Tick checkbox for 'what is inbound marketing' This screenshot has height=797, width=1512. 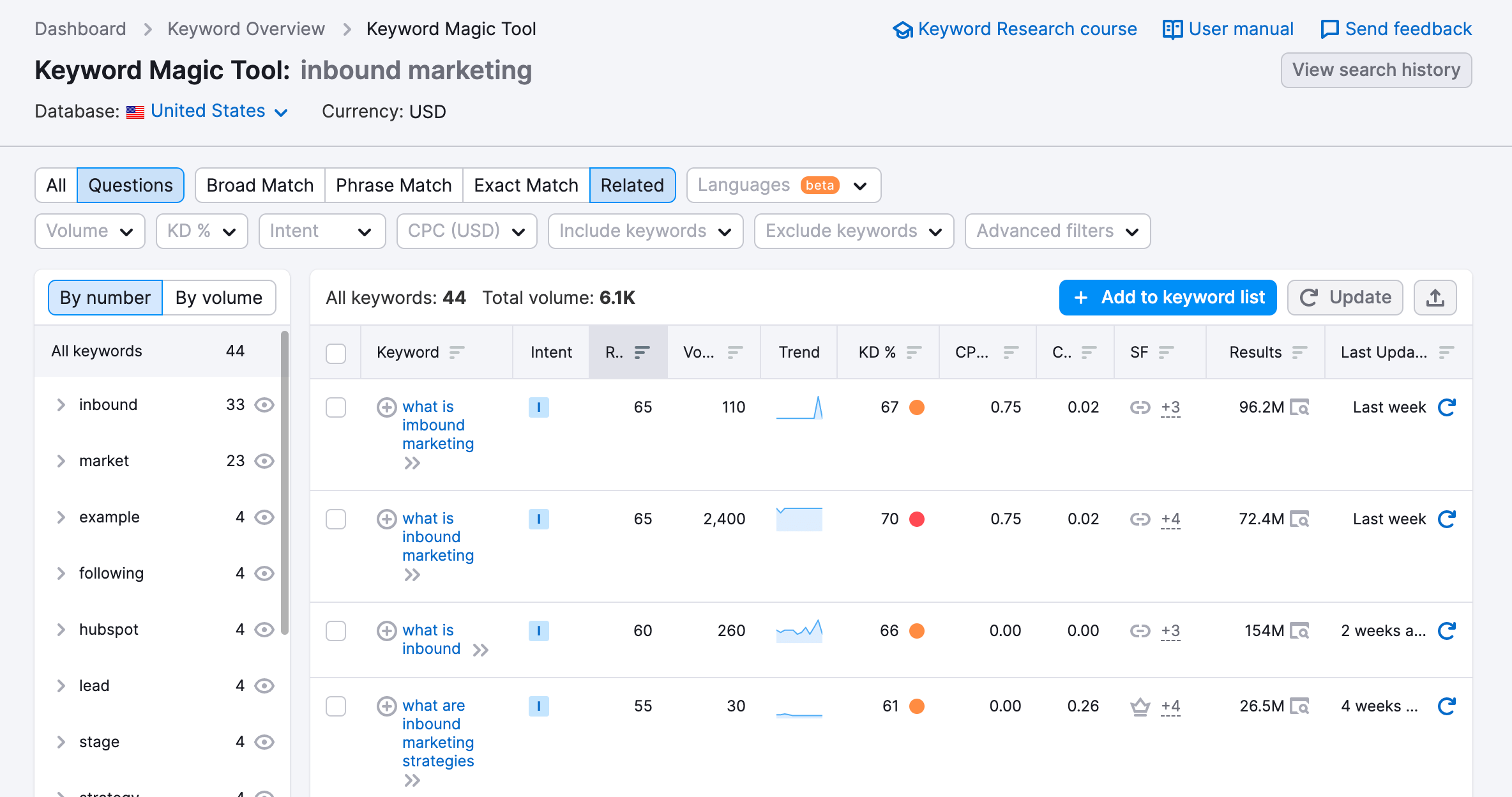(336, 519)
